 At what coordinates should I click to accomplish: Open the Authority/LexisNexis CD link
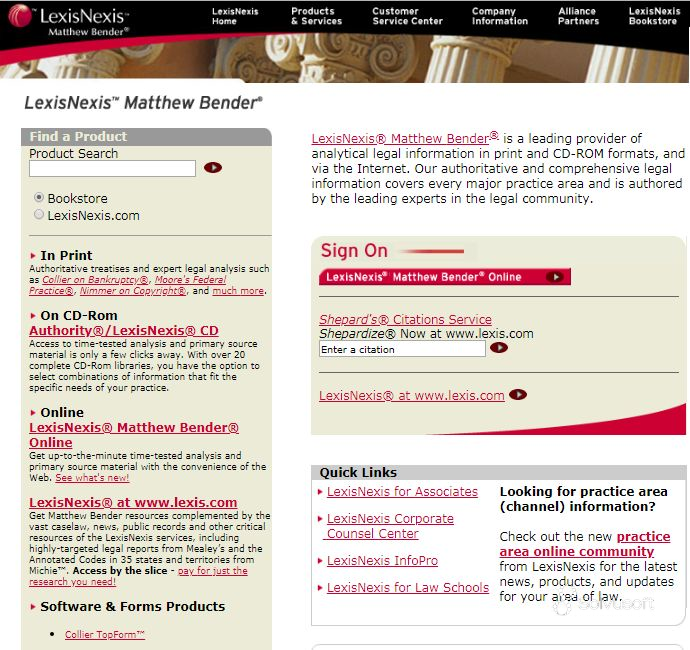click(x=124, y=331)
